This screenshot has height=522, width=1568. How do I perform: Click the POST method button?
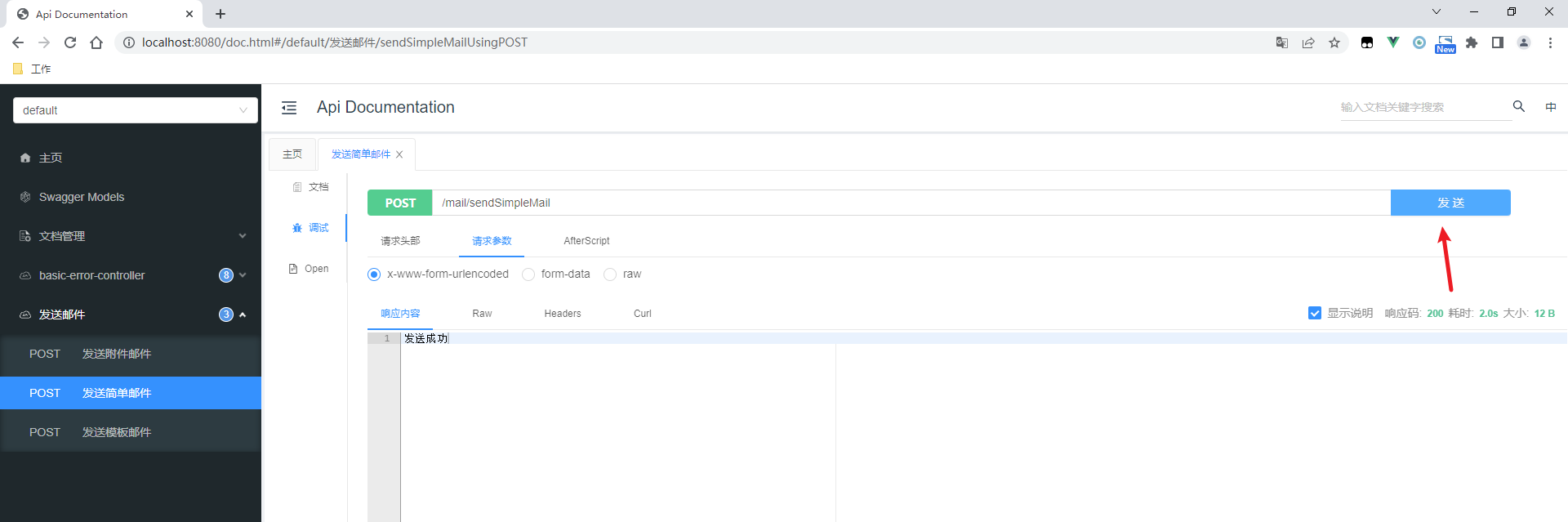(x=400, y=203)
